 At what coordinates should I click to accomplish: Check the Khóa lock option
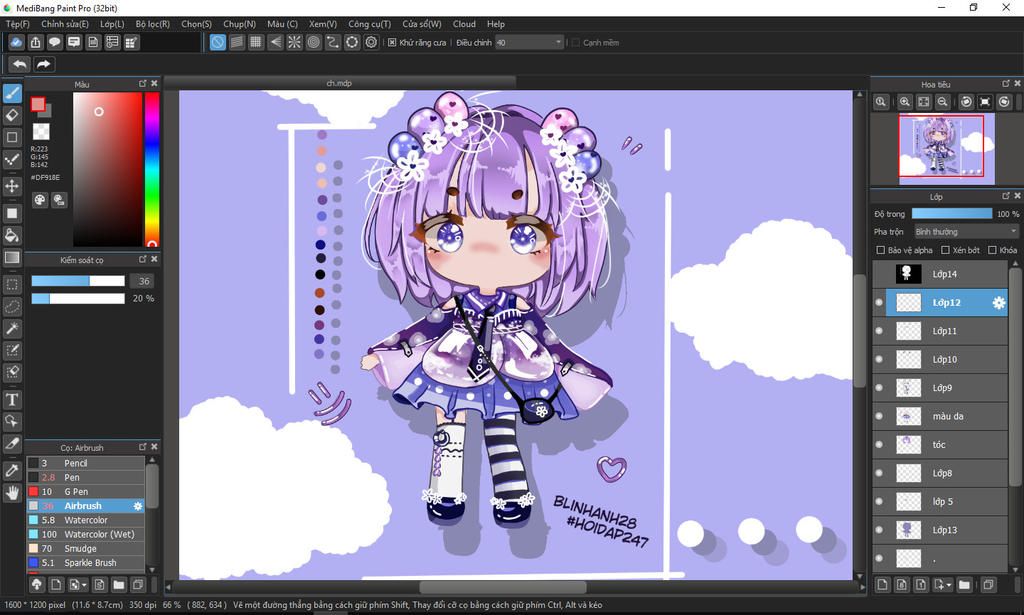click(992, 250)
